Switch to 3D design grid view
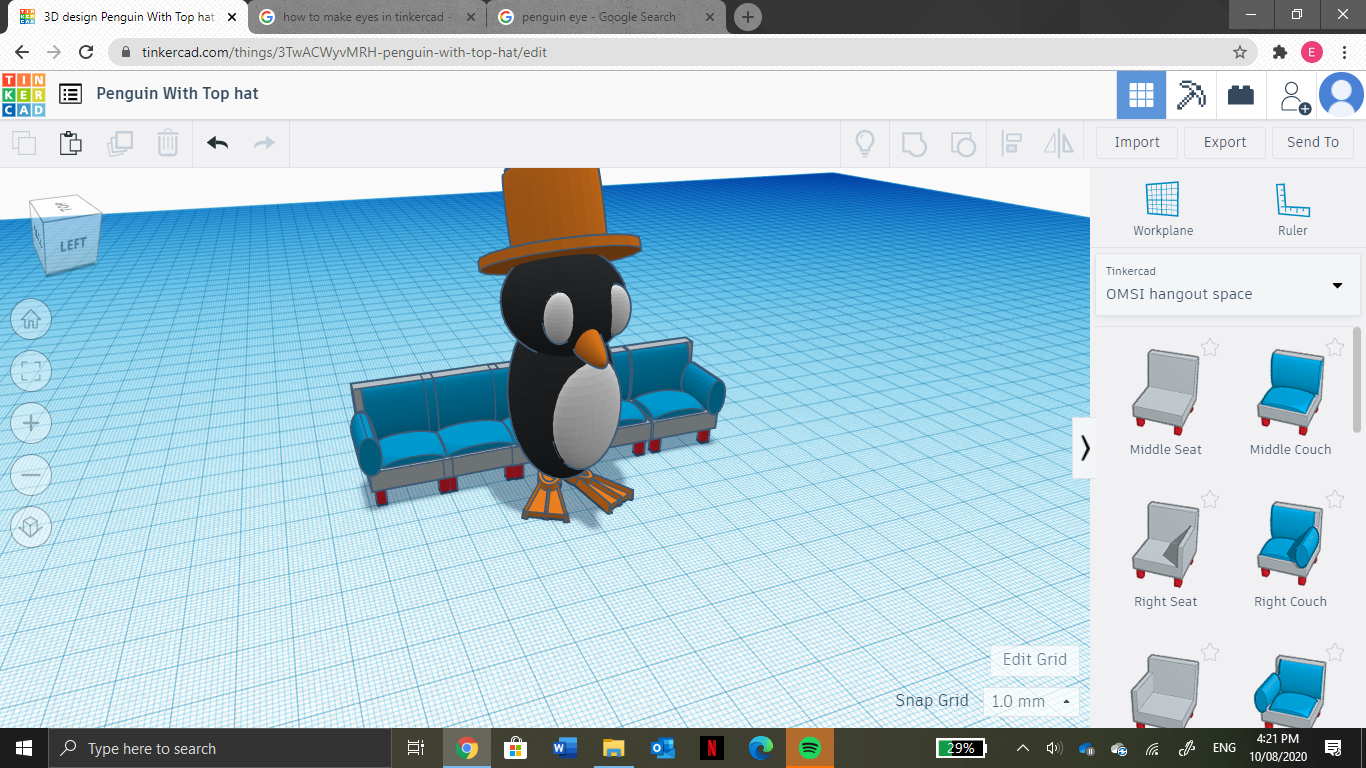The height and width of the screenshot is (768, 1366). (1141, 95)
